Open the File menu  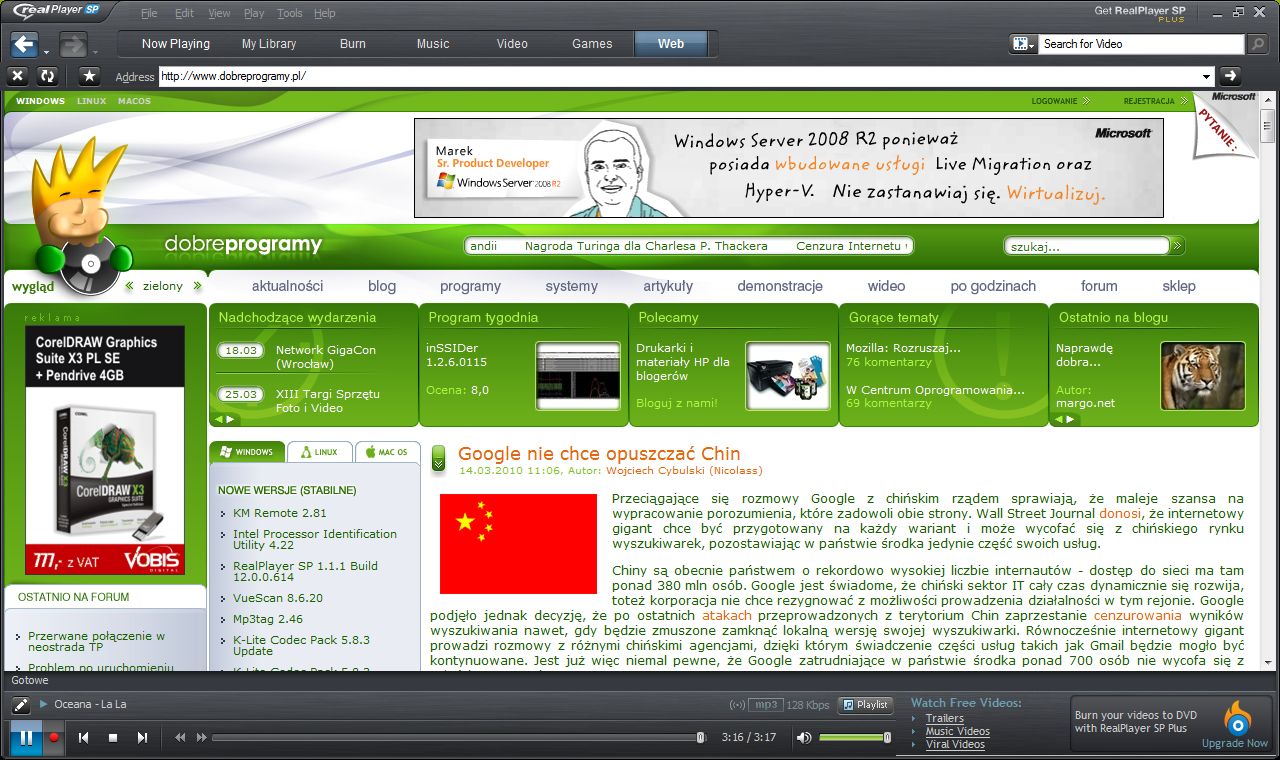pos(149,14)
